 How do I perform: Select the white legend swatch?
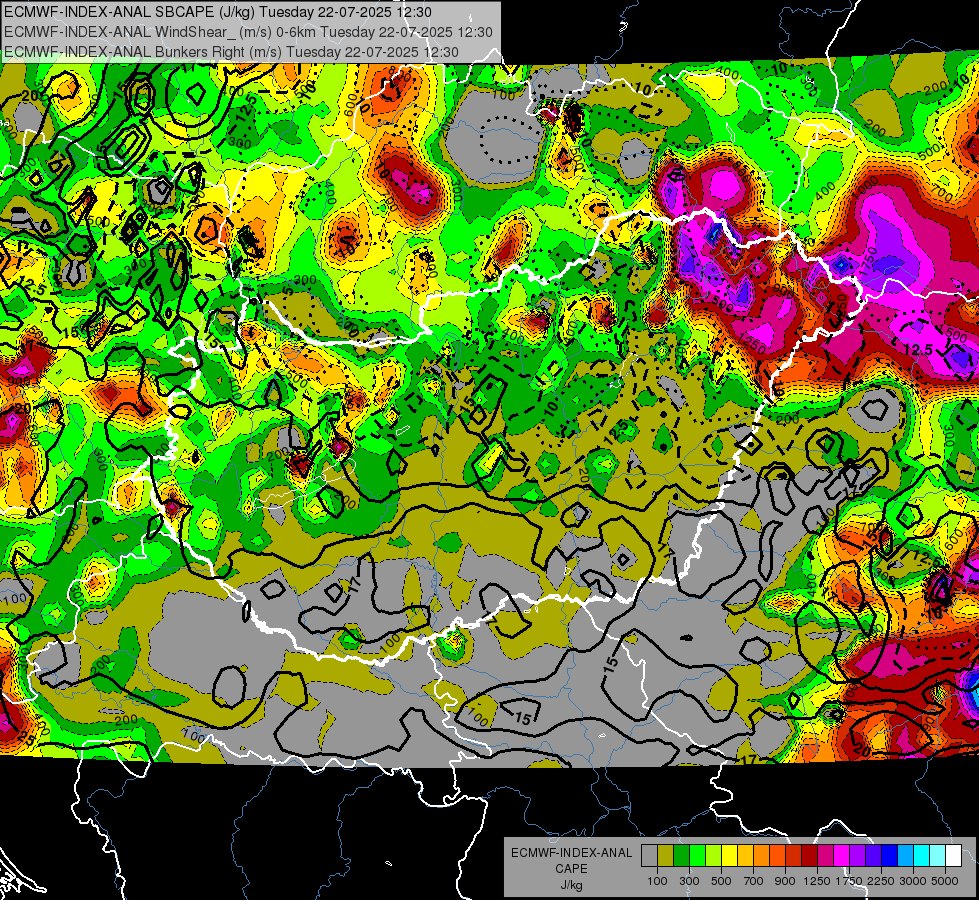click(x=954, y=856)
